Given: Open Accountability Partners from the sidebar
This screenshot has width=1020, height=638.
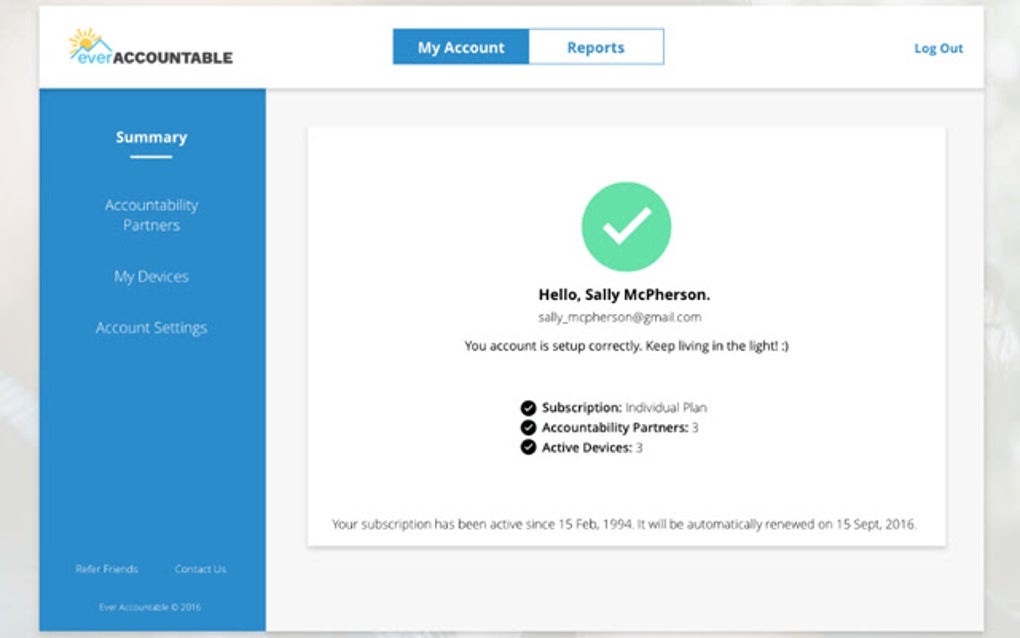Looking at the screenshot, I should click(151, 215).
